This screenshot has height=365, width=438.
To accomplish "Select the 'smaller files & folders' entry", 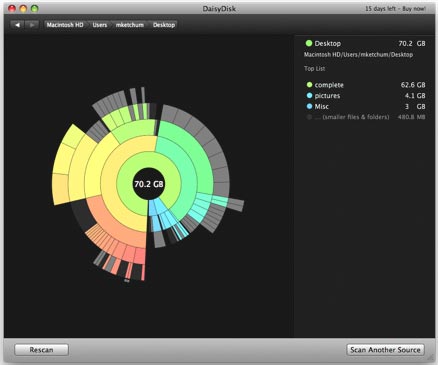I will (x=366, y=117).
